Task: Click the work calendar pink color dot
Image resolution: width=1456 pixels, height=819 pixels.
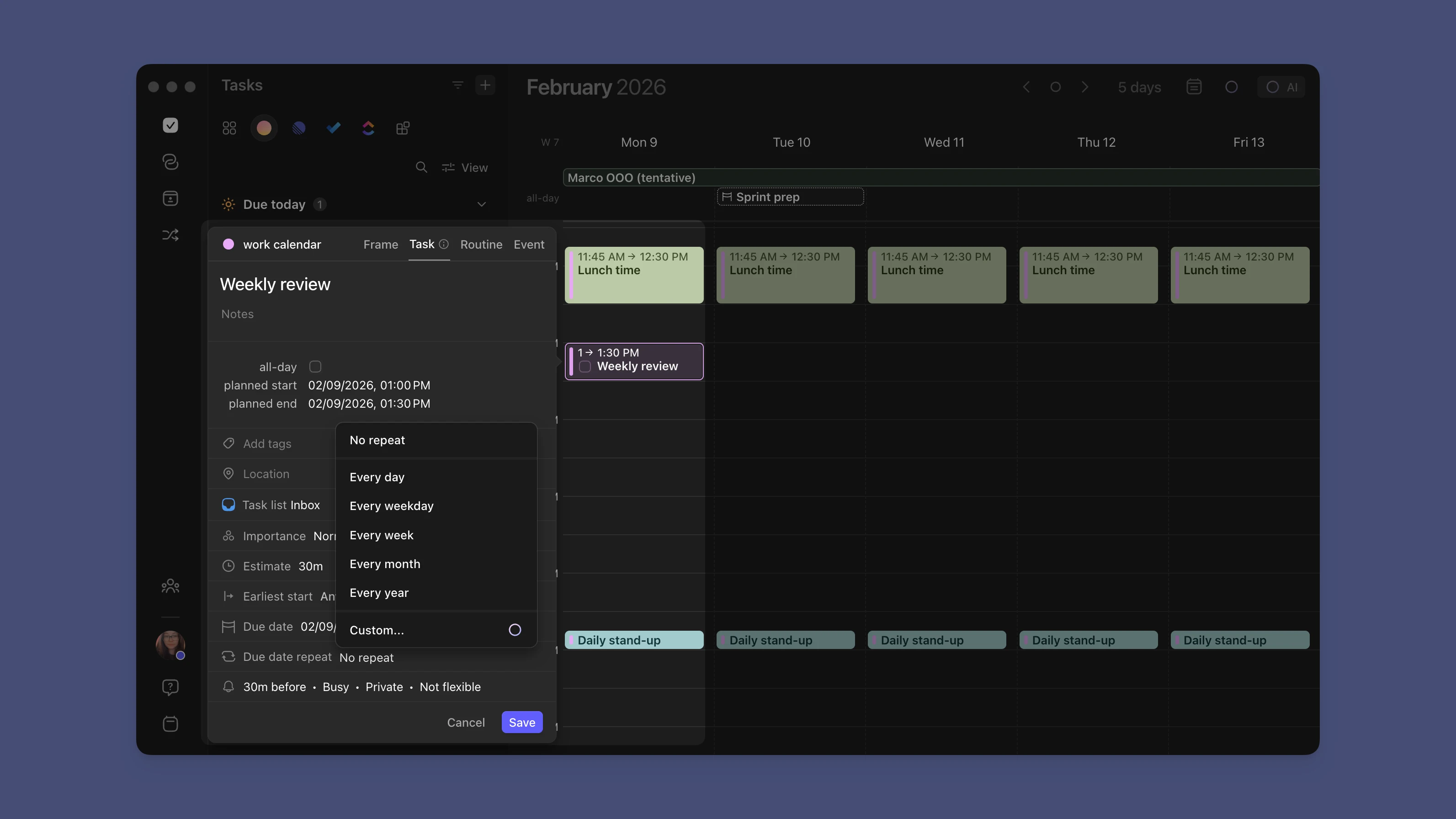Action: 228,244
